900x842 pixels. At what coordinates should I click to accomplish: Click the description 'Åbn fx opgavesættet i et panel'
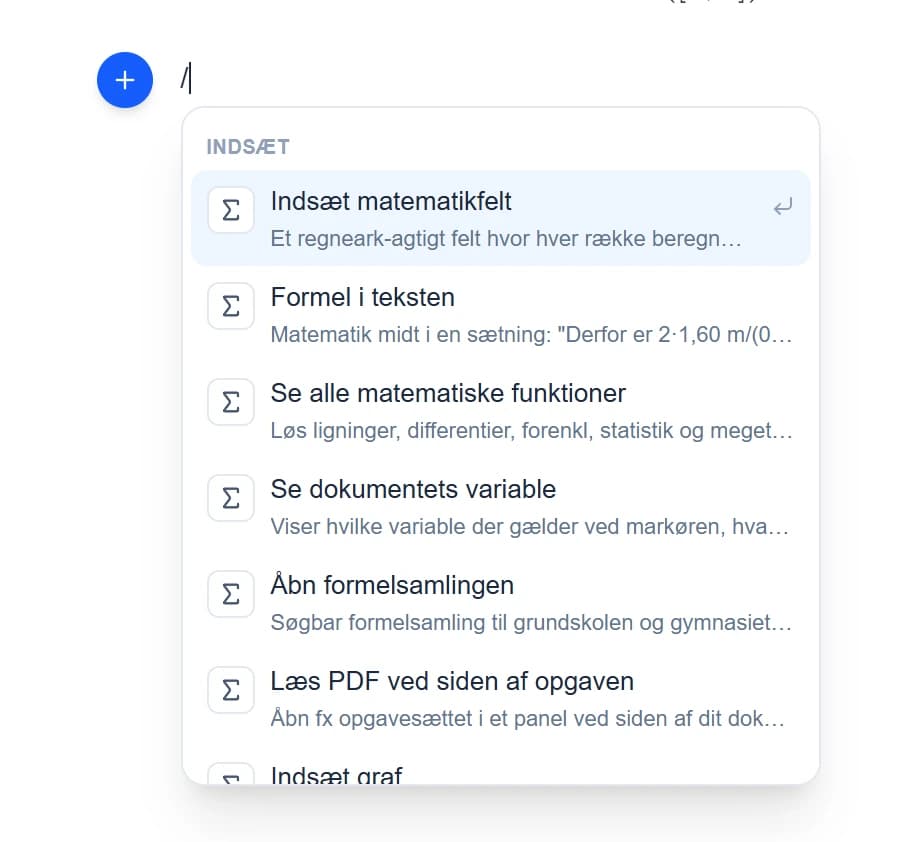coord(527,718)
